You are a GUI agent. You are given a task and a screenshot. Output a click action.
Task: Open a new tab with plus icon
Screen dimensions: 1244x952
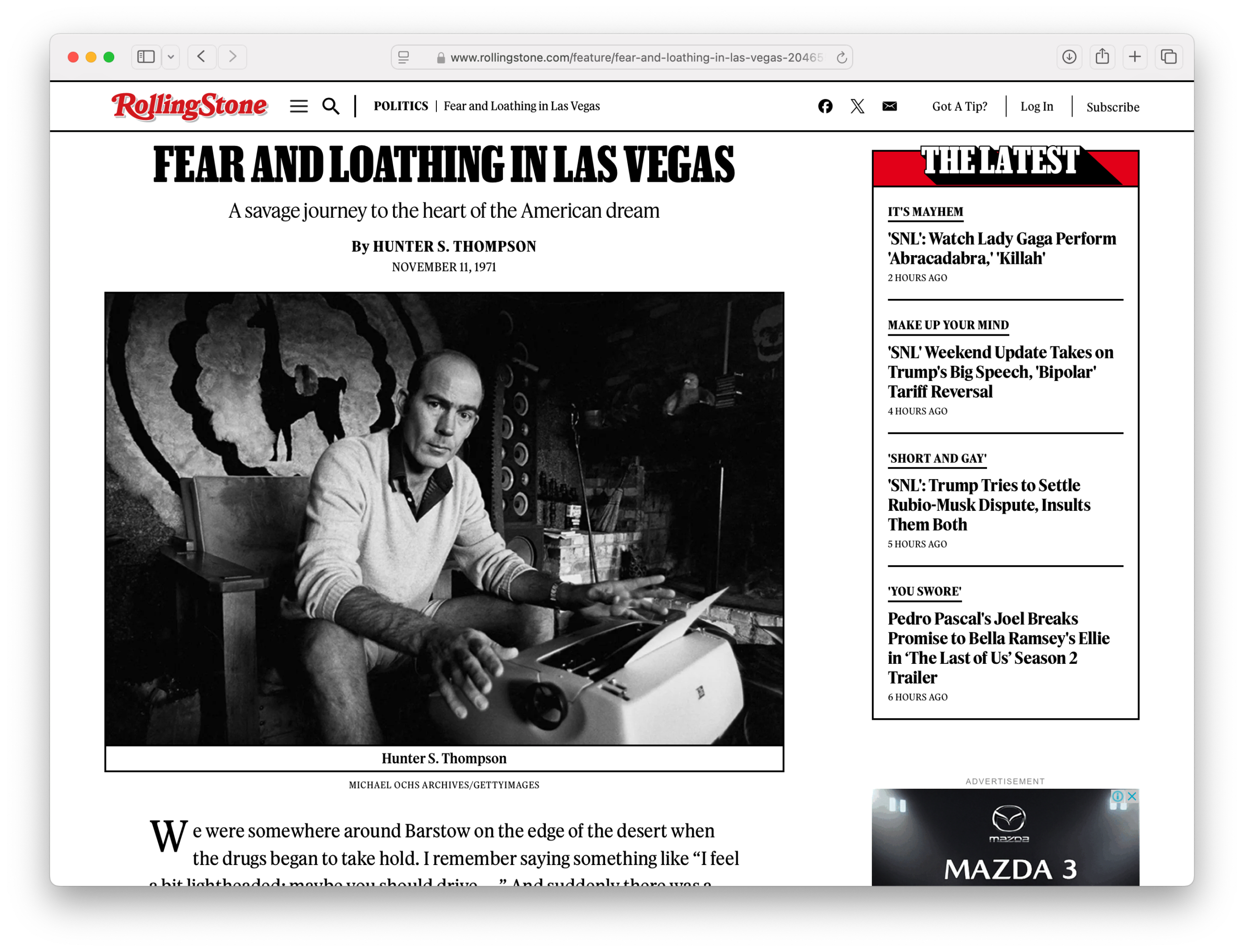[1135, 57]
